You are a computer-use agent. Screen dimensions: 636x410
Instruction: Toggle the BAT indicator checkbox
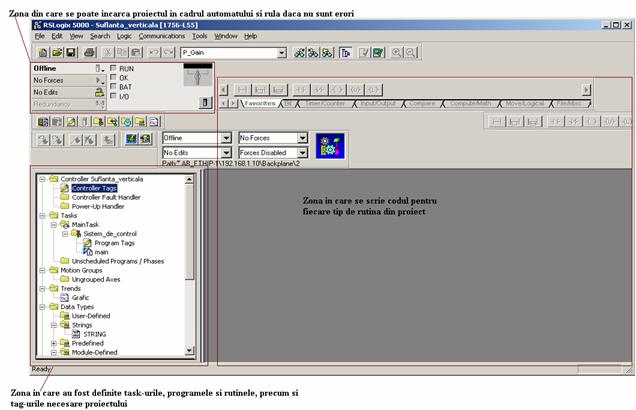[114, 86]
